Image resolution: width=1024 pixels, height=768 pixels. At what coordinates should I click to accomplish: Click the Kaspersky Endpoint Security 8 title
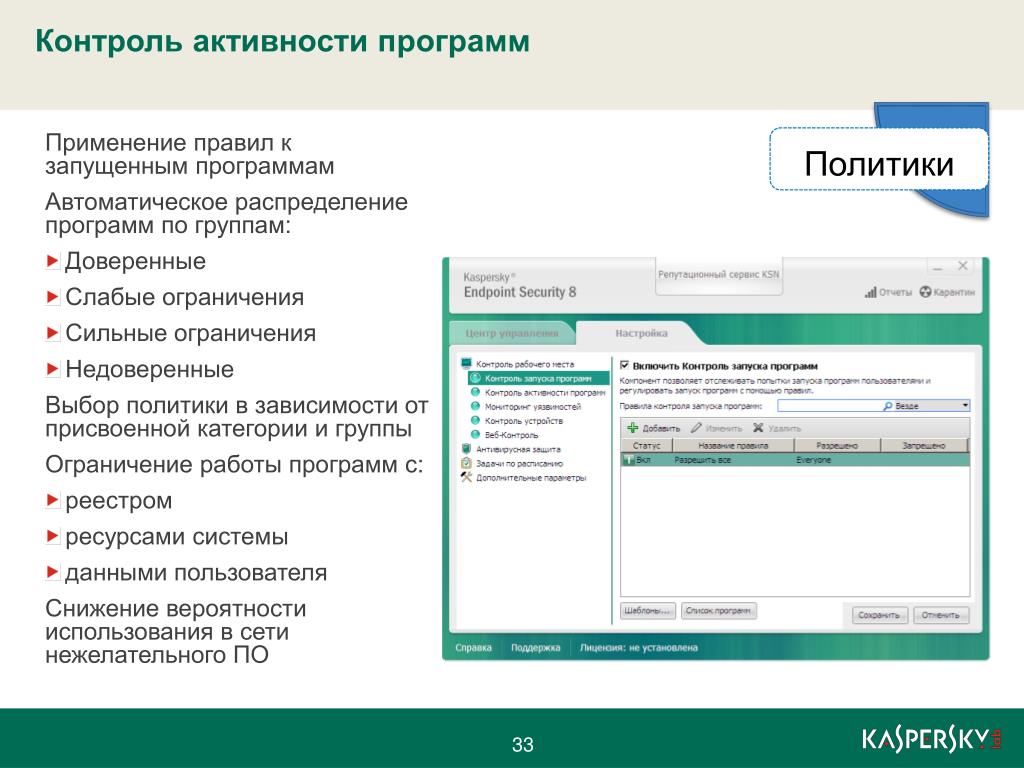520,285
